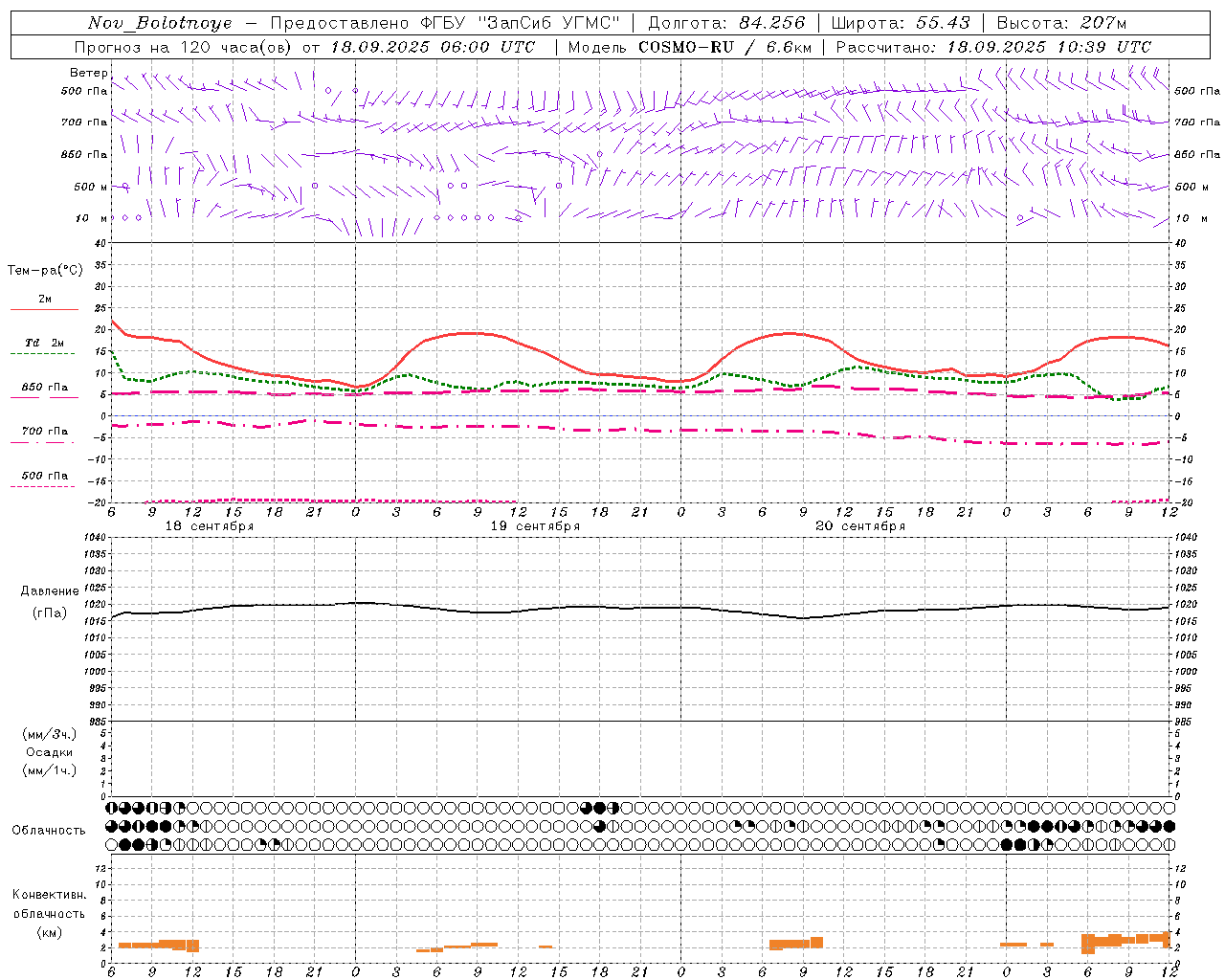Click the dashed green Td legend line
The height and width of the screenshot is (980, 1225).
coord(43,353)
